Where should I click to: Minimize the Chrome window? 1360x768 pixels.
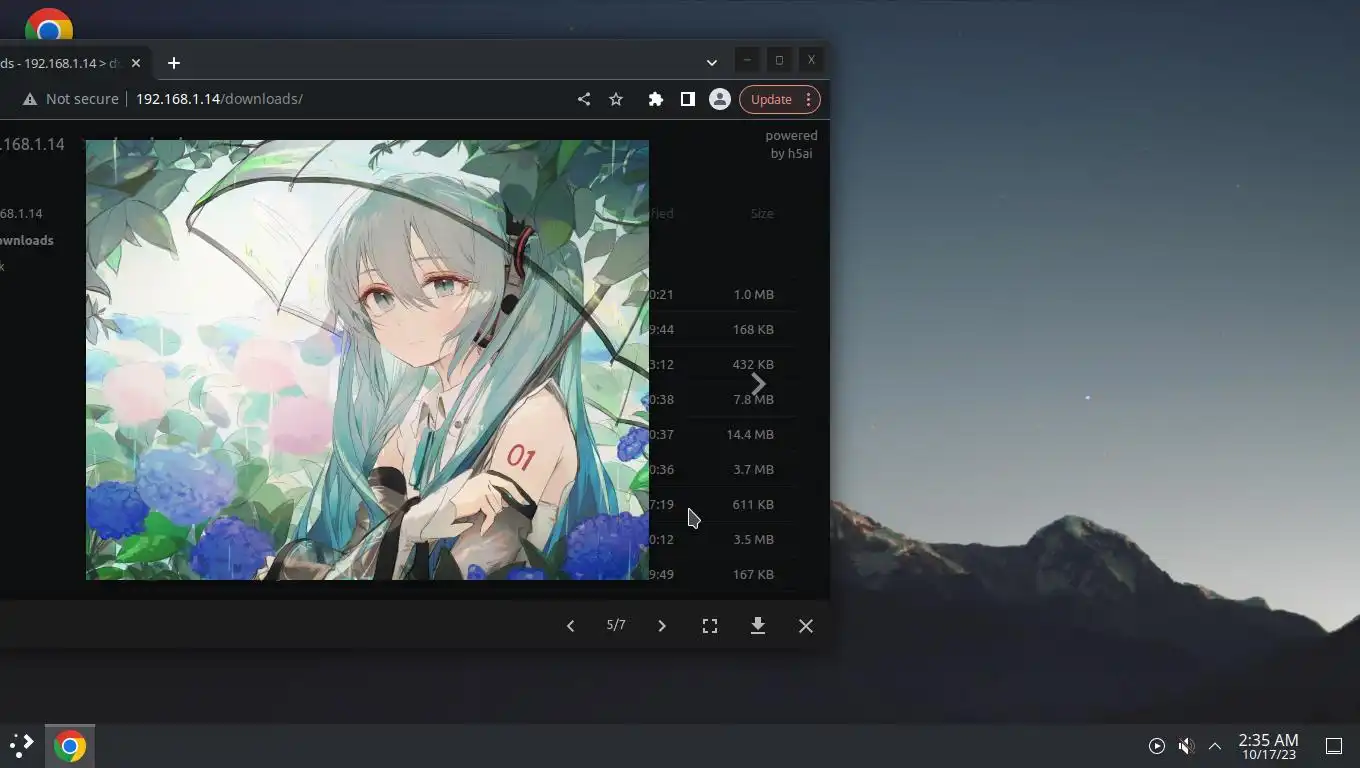pos(747,60)
